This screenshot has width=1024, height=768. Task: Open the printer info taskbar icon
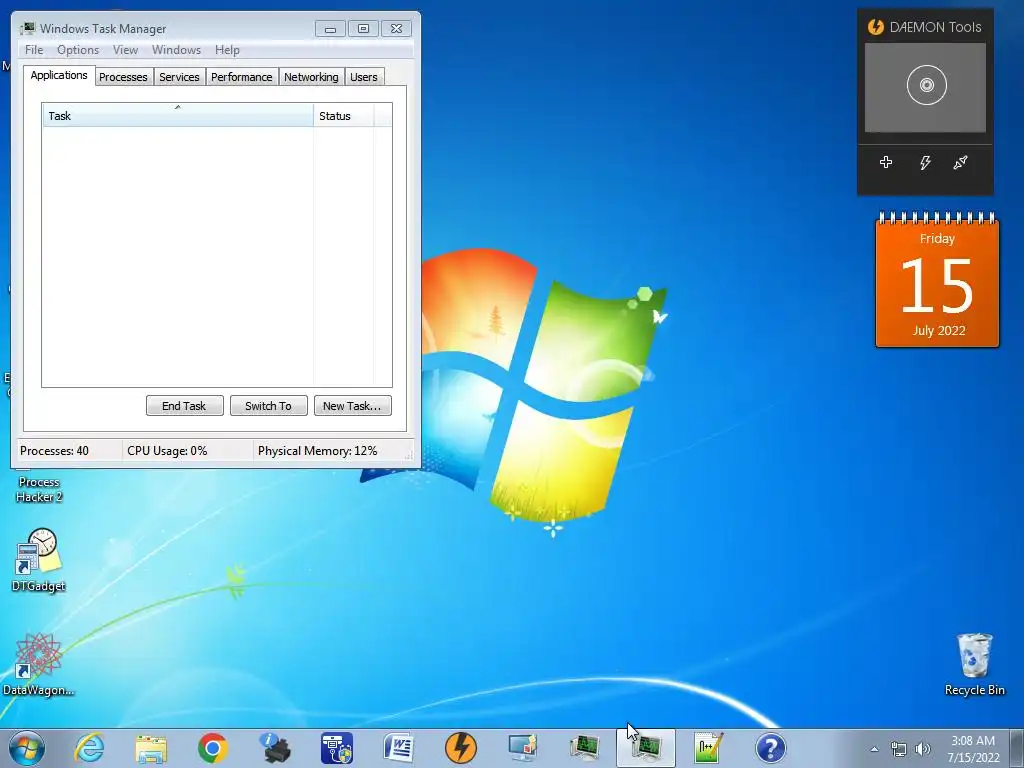click(275, 748)
